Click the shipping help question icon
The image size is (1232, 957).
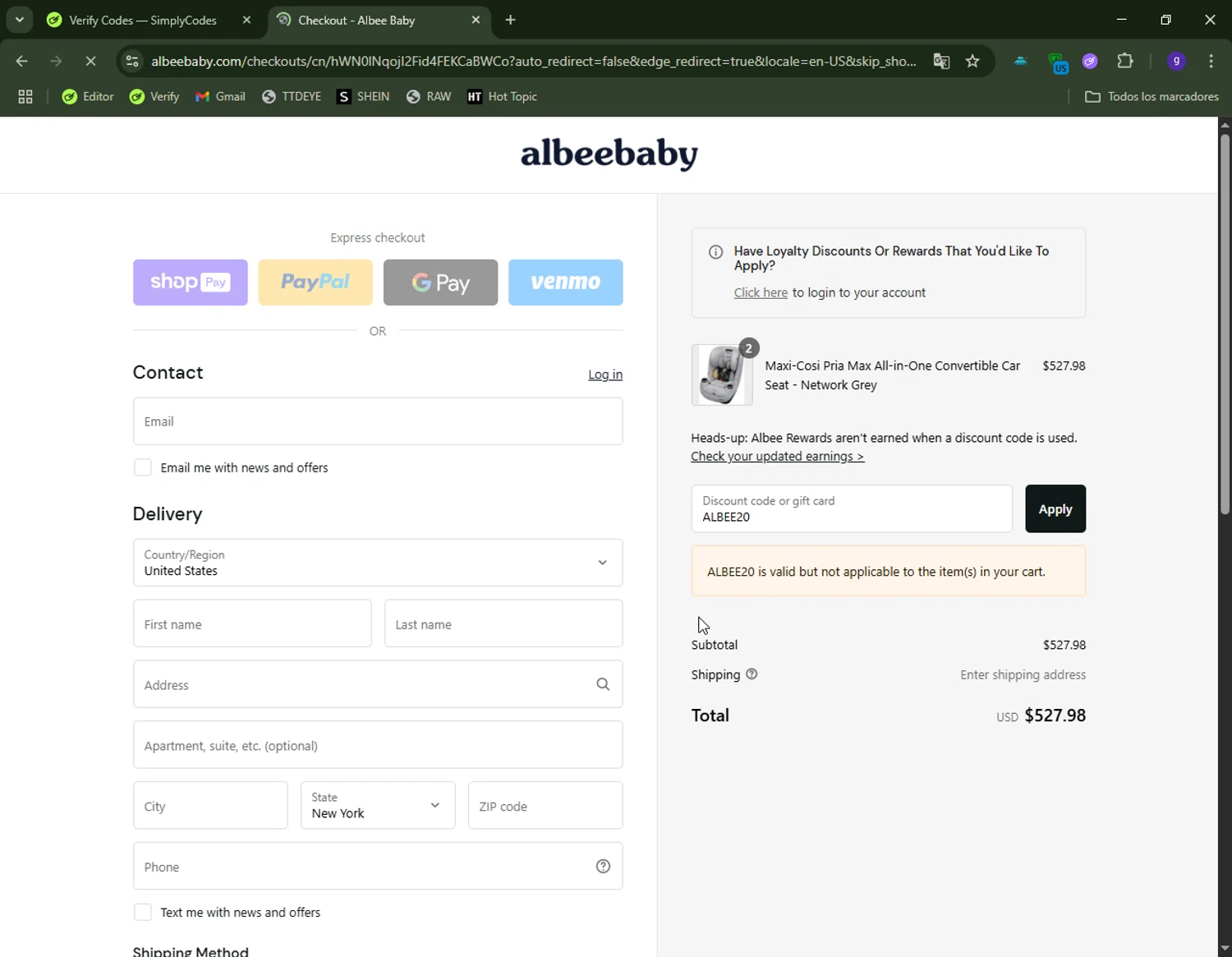(752, 674)
